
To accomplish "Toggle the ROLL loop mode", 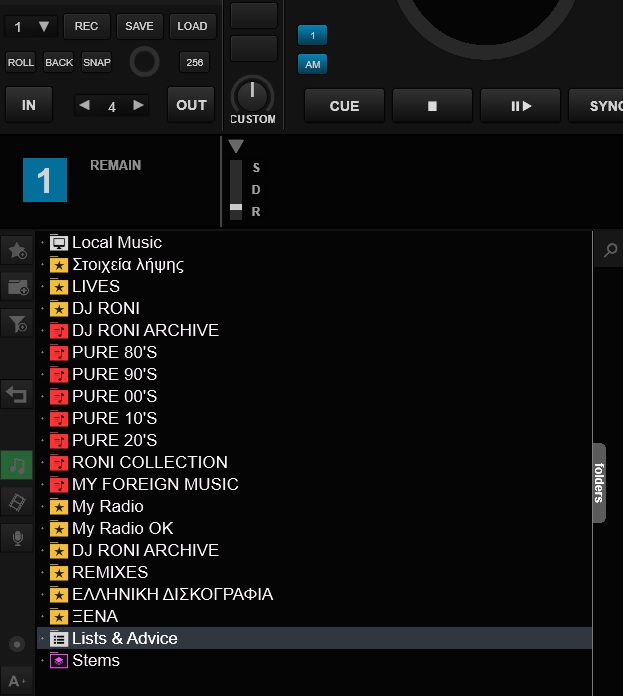I will click(20, 62).
